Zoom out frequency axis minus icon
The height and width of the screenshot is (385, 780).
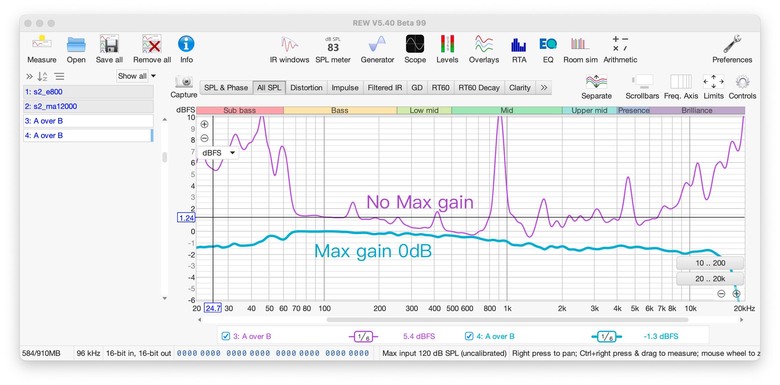[721, 293]
